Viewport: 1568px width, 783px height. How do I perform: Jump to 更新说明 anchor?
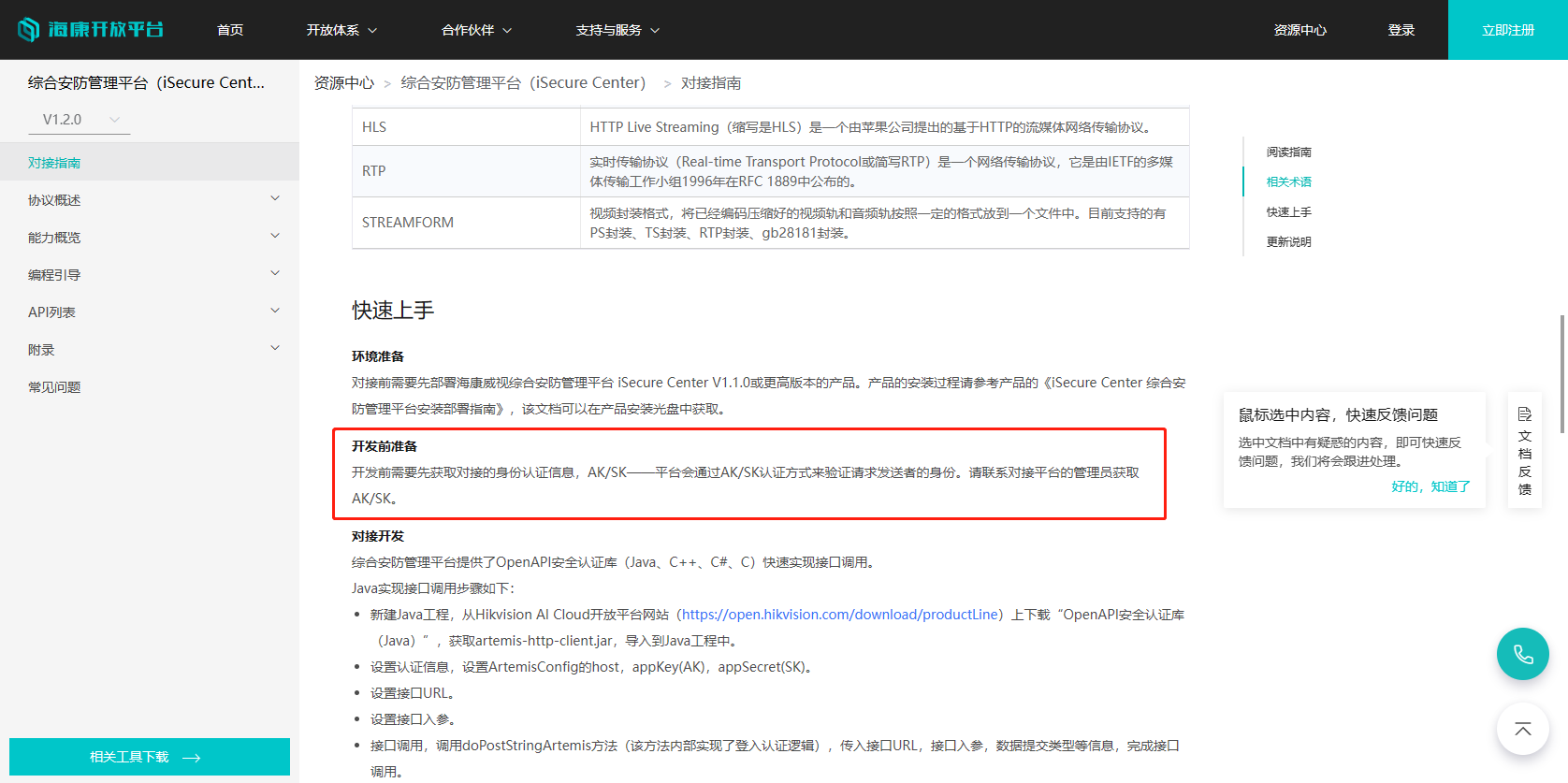pos(1289,241)
